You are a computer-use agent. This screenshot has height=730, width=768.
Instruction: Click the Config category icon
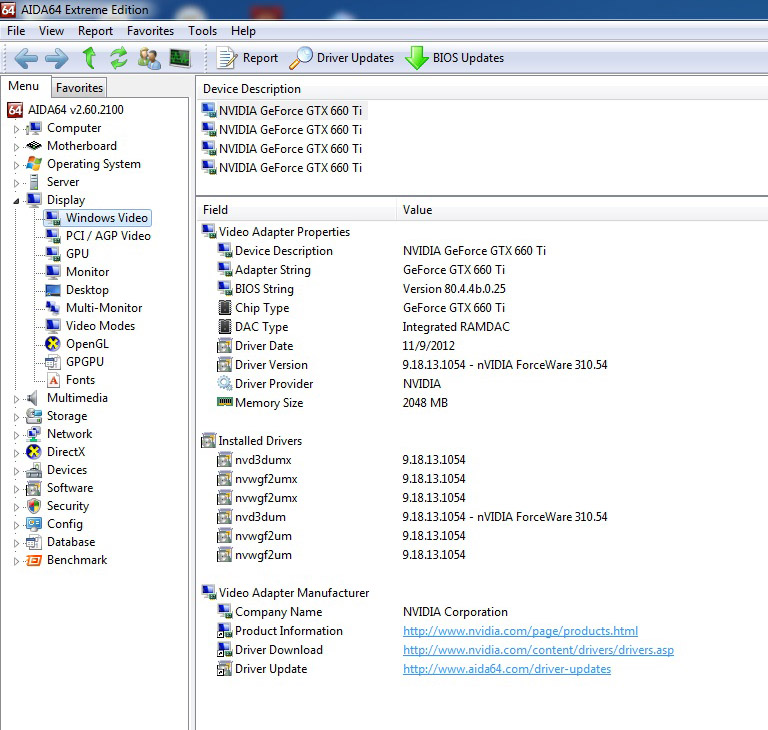[x=33, y=524]
